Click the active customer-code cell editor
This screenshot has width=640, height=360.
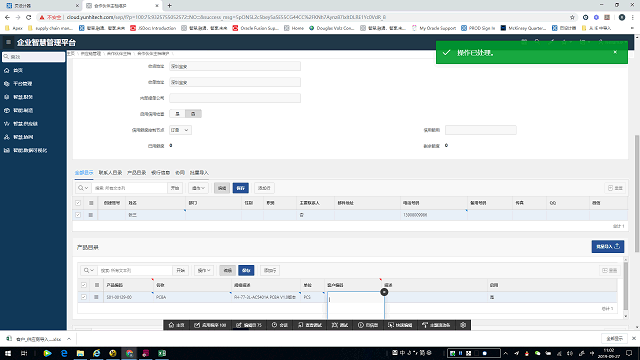click(356, 305)
